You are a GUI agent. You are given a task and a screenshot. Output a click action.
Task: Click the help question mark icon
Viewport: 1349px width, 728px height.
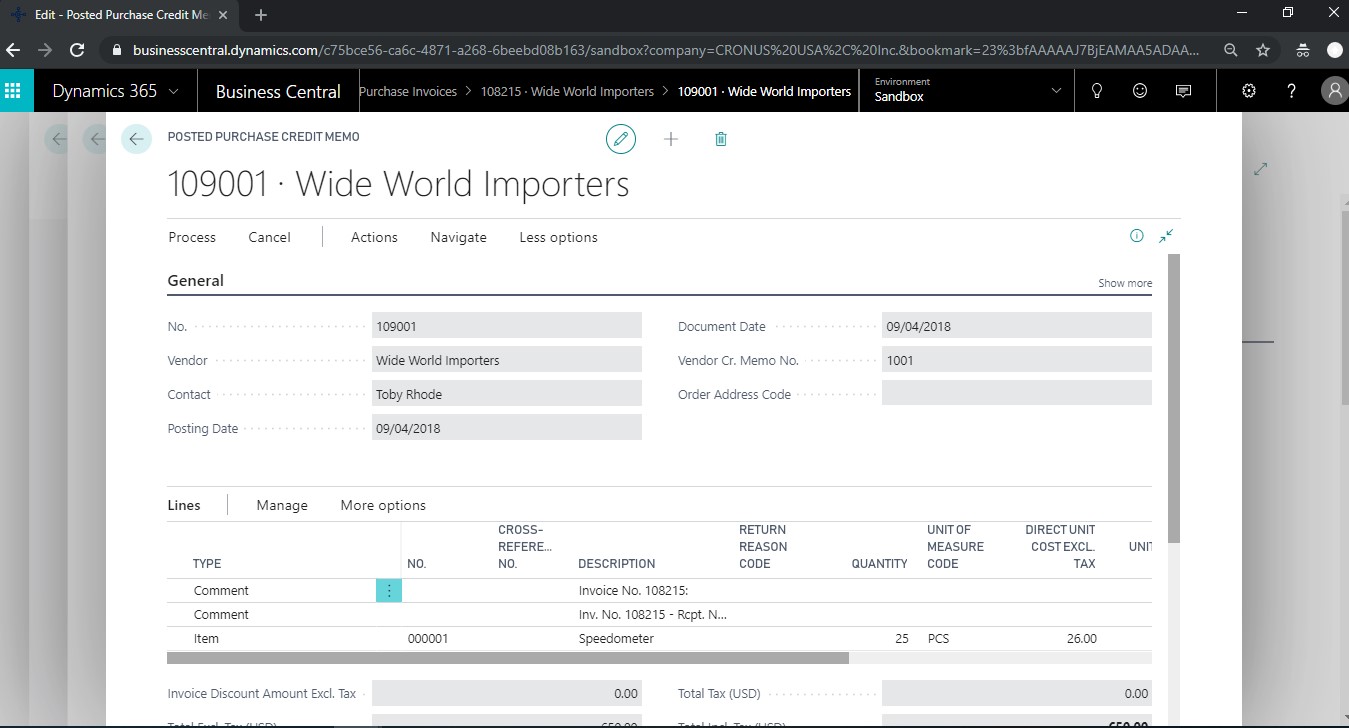[1292, 91]
